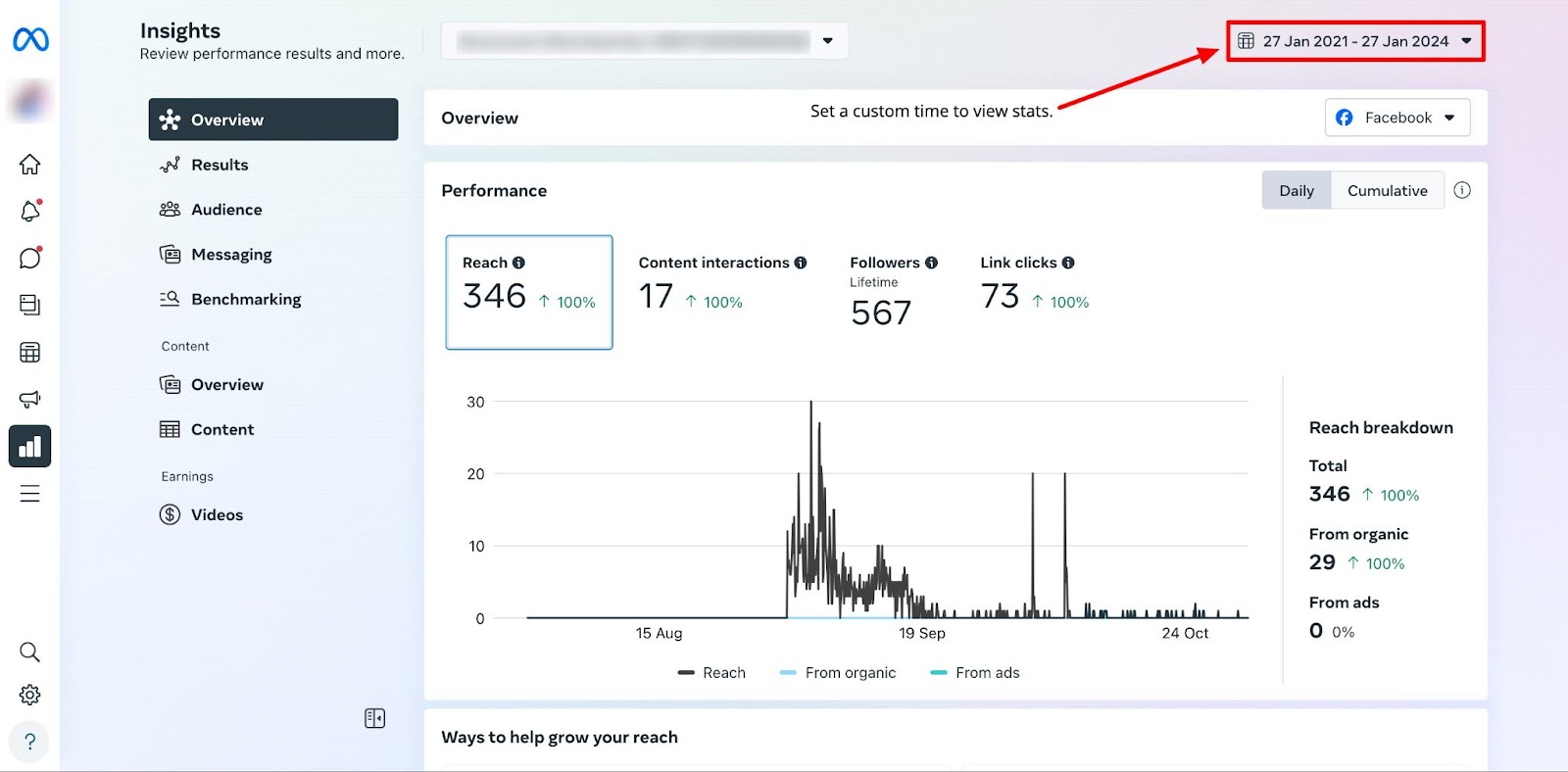Select the Insights bar chart icon
Viewport: 1568px width, 772px height.
[30, 446]
